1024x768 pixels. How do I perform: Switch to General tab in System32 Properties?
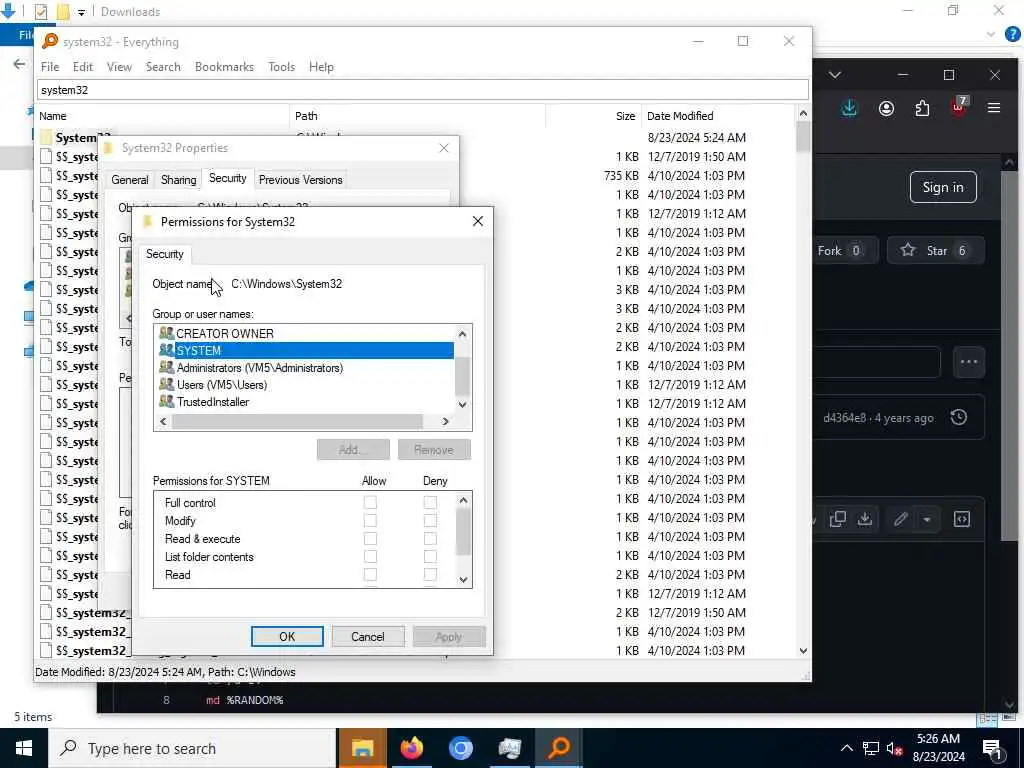coord(129,180)
